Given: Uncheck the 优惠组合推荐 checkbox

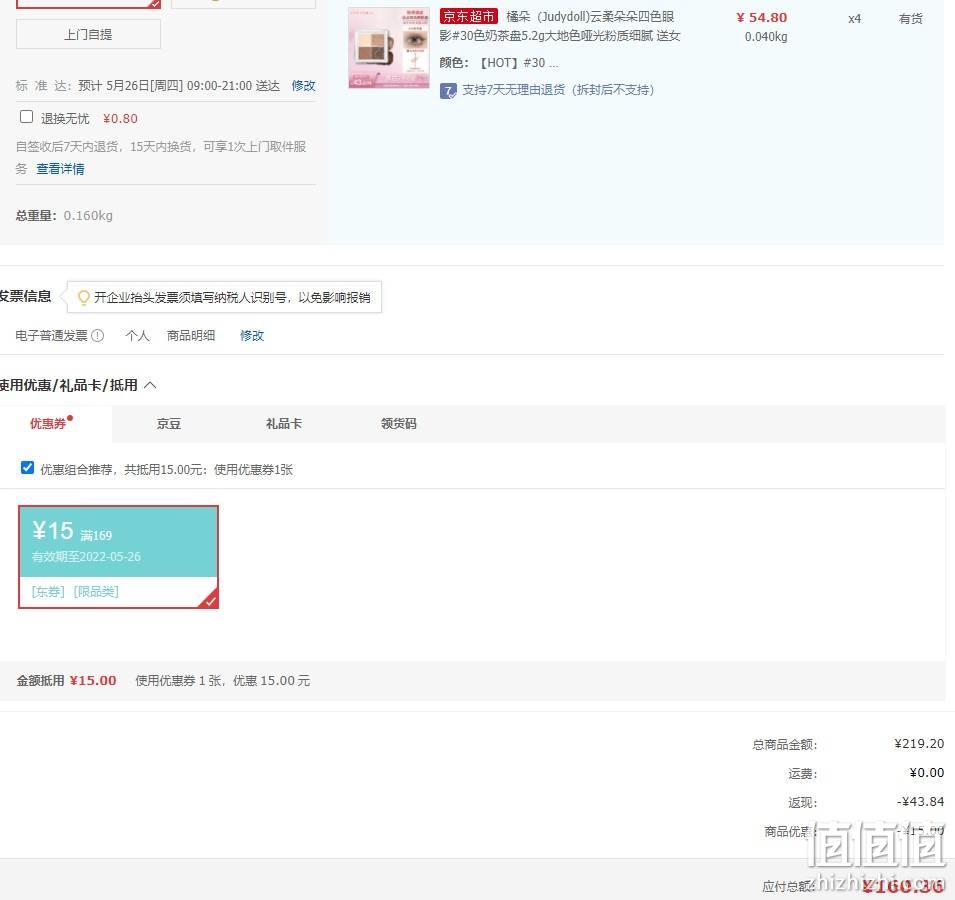Looking at the screenshot, I should (x=27, y=468).
